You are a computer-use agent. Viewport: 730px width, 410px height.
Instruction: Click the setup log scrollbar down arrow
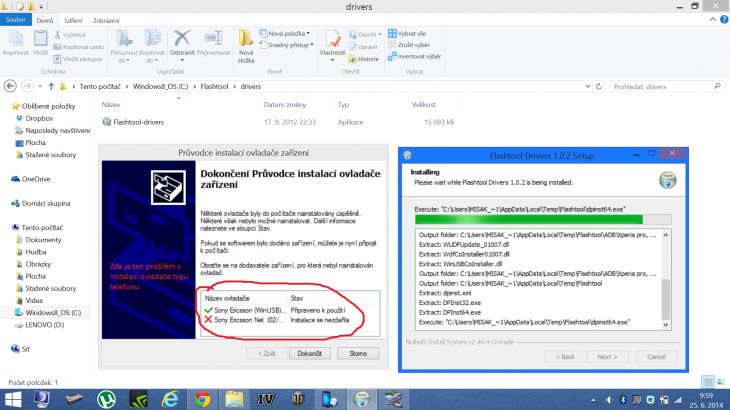click(666, 325)
